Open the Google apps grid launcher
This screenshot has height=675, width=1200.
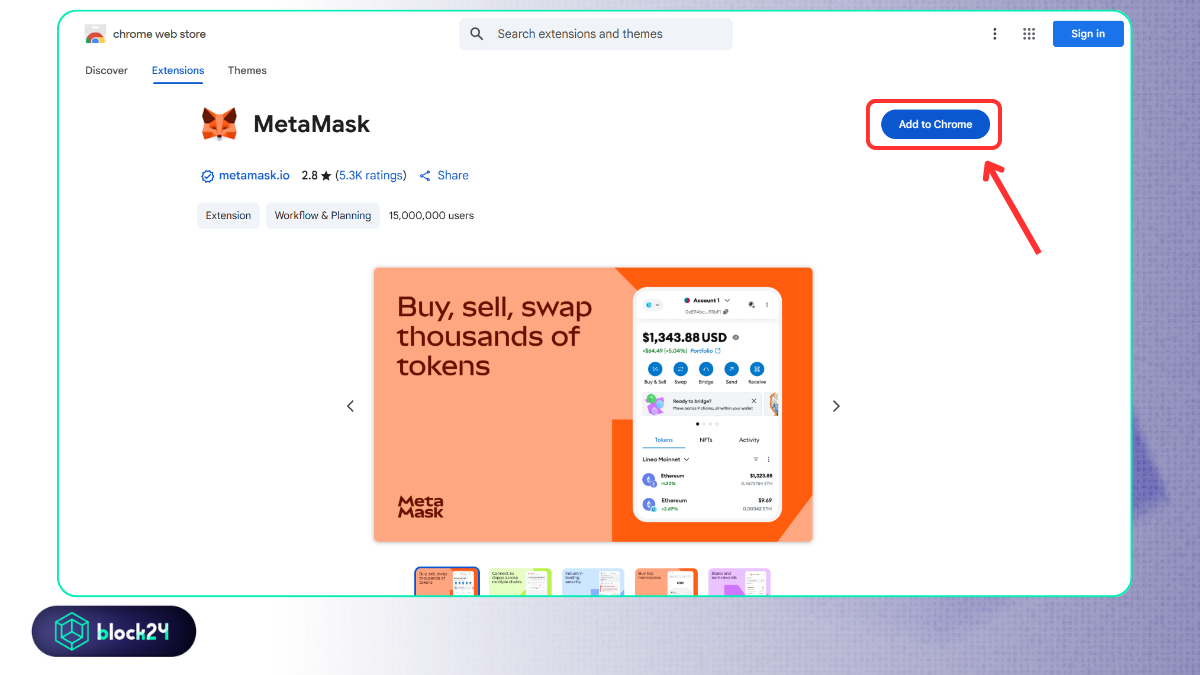1029,34
